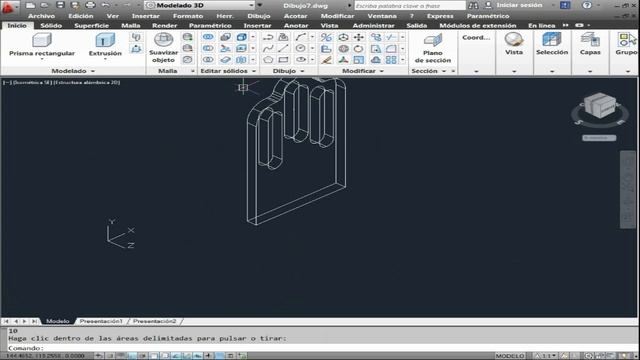The width and height of the screenshot is (640, 360).
Task: Select the Move tool in Modificar panel
Action: click(x=358, y=37)
